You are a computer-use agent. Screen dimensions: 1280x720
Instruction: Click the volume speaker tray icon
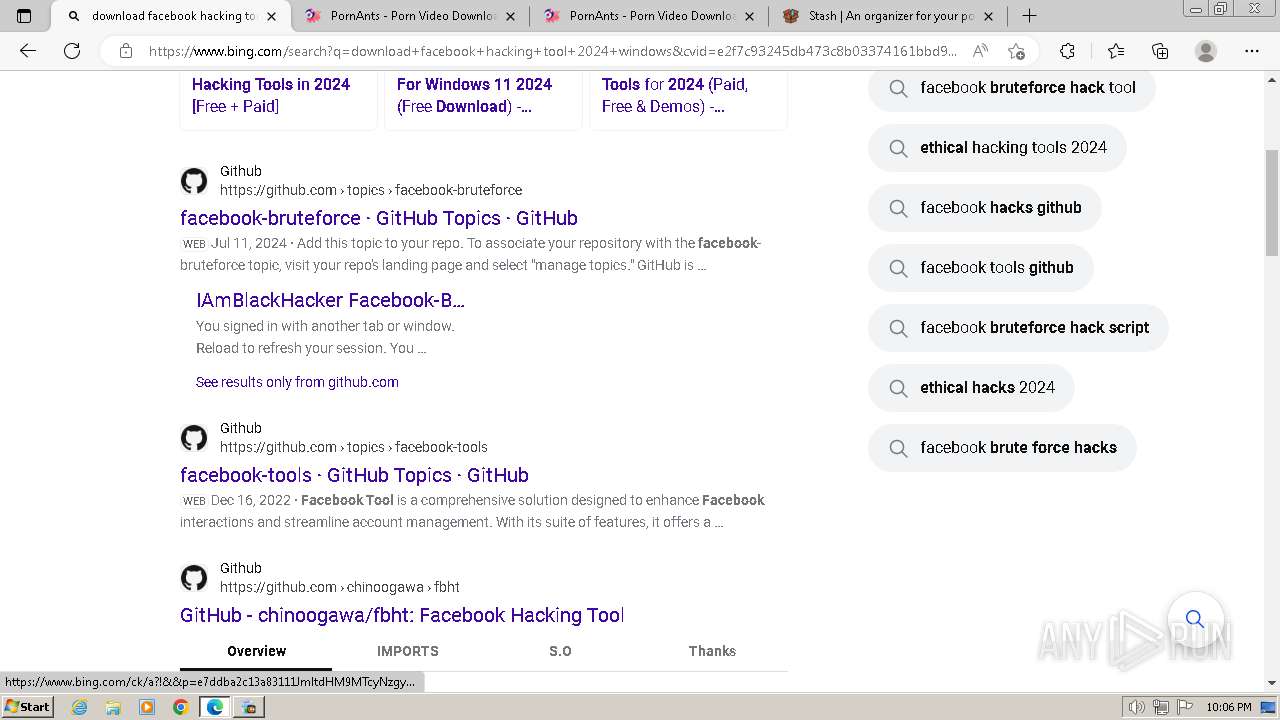coord(1137,707)
